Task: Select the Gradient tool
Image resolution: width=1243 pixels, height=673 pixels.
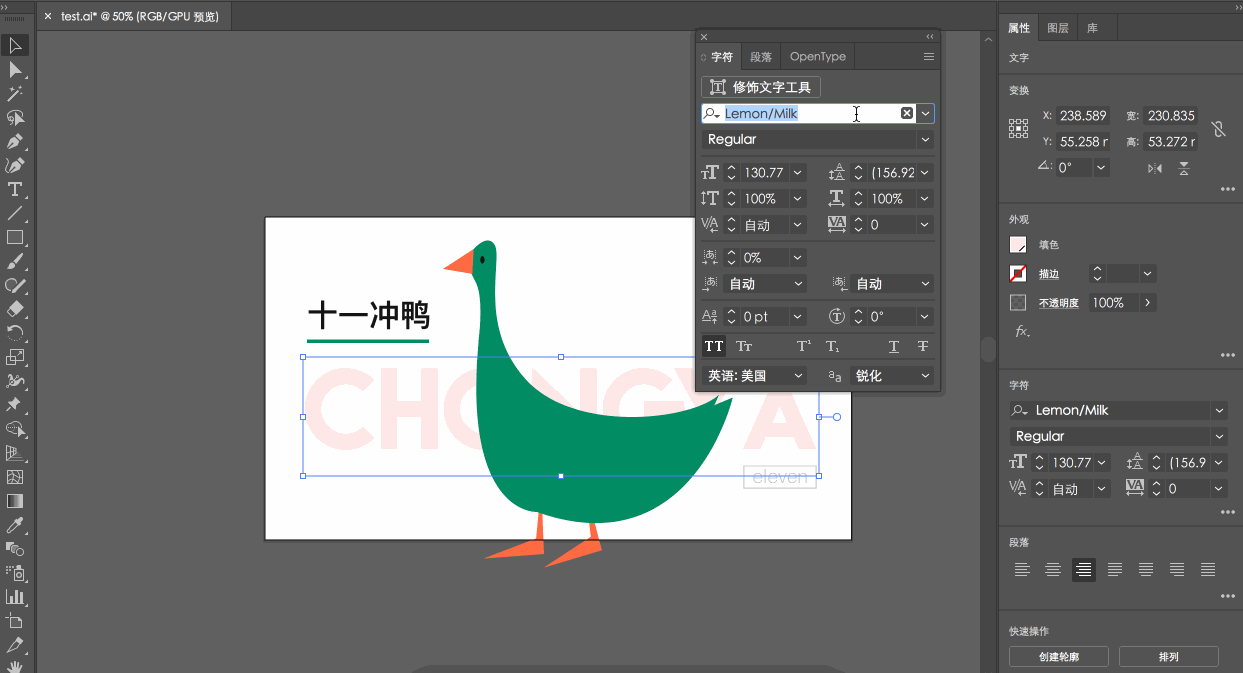Action: coord(16,501)
